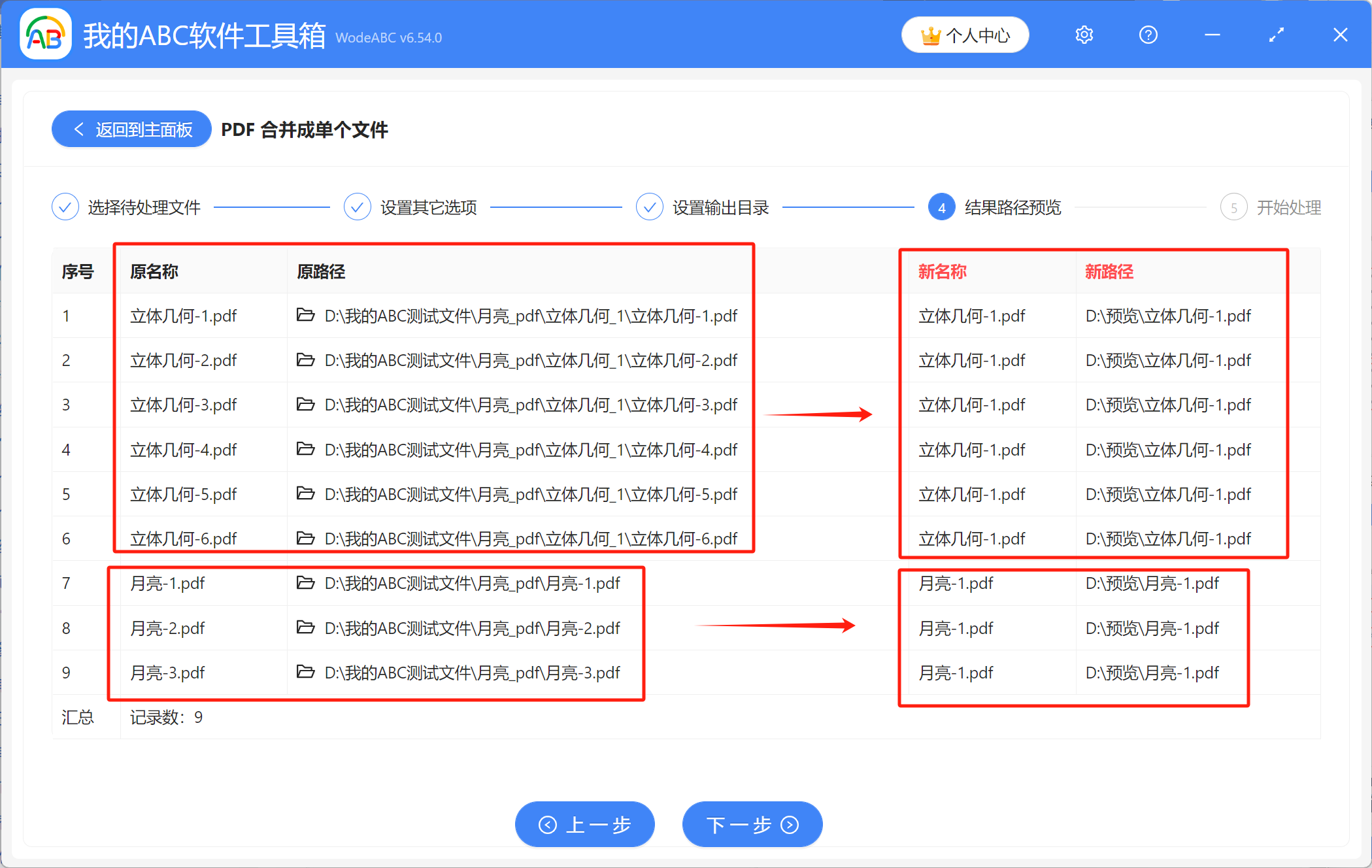Click the 新名称 column header
The height and width of the screenshot is (868, 1372).
[x=943, y=271]
